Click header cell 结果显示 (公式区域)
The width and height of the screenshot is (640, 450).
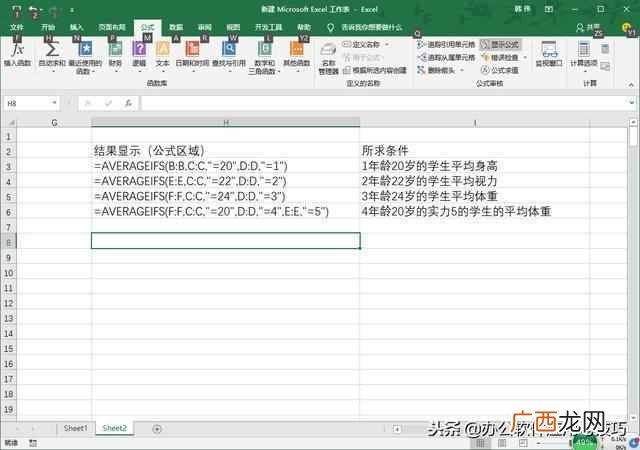click(226, 151)
